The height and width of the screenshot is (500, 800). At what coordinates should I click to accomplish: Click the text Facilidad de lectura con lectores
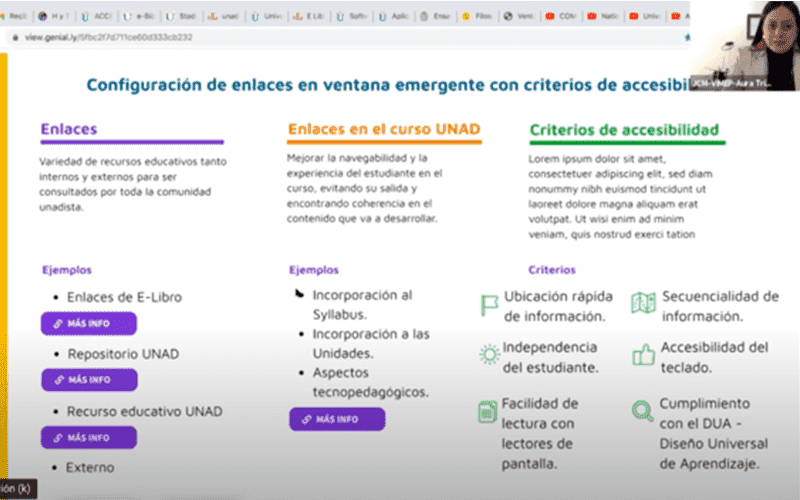540,434
